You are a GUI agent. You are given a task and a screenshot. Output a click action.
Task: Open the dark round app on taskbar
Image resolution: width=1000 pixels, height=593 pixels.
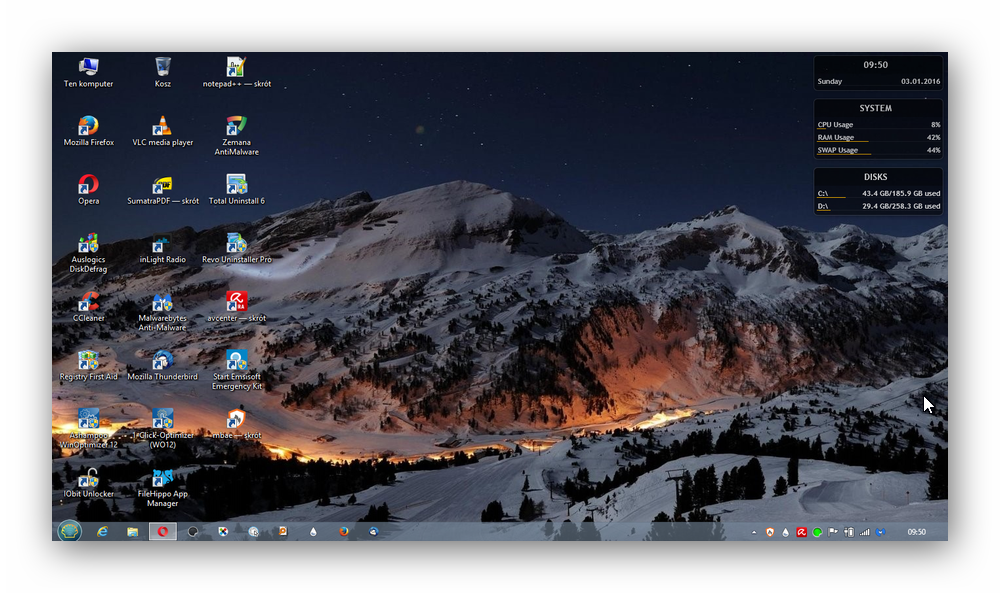click(193, 531)
